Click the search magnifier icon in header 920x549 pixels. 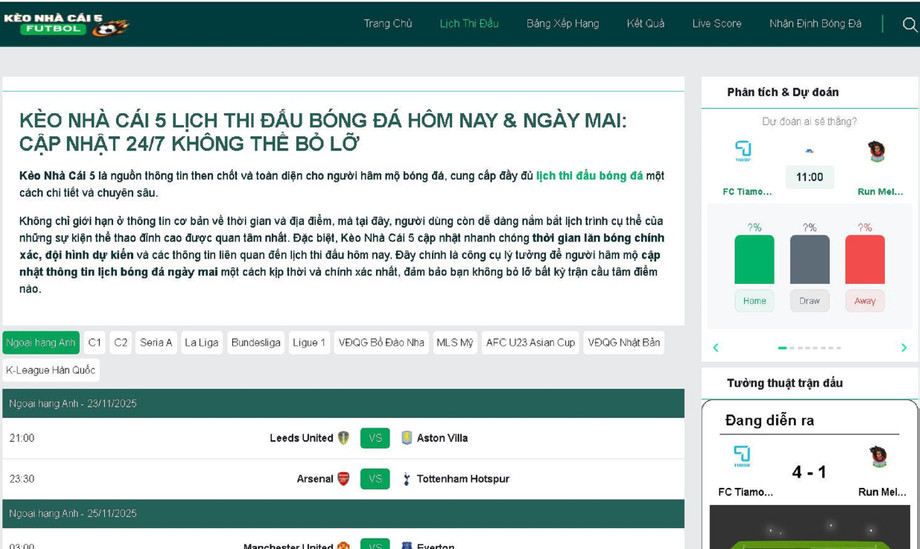909,24
